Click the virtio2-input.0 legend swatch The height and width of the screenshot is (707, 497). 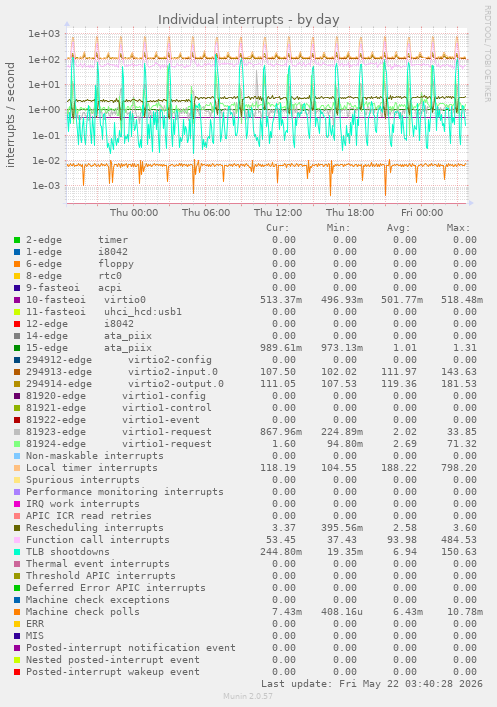[x=17, y=372]
